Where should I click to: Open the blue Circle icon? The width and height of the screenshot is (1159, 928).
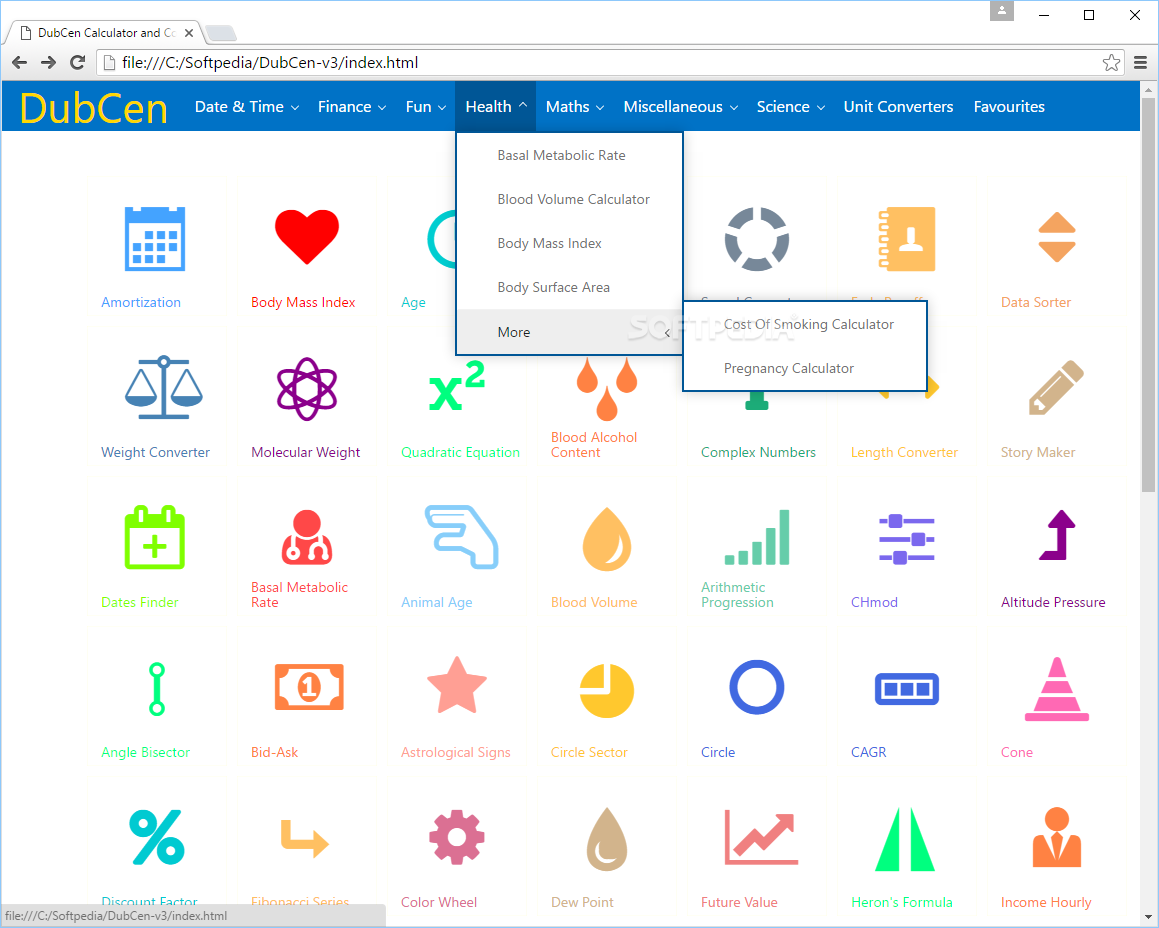click(x=757, y=687)
